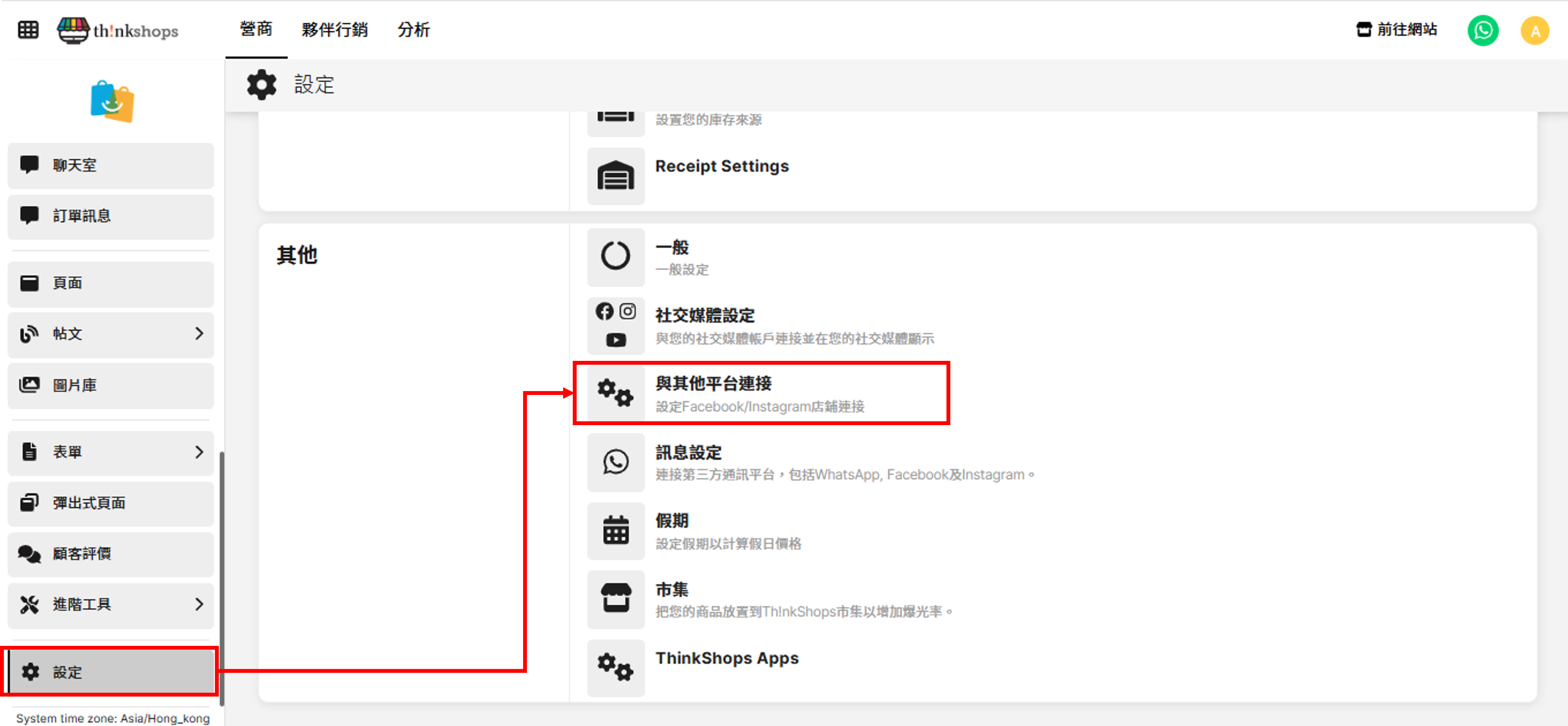Click the shop logo thumbnail in sidebar
Image resolution: width=1568 pixels, height=726 pixels.
click(x=112, y=101)
